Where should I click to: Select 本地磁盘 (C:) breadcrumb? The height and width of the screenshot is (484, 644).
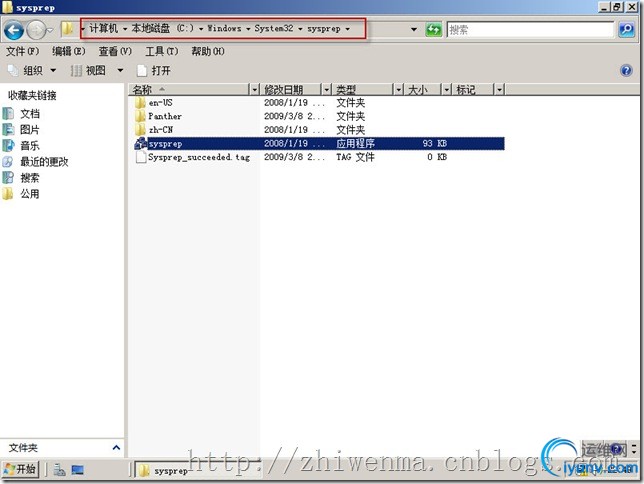coord(162,28)
